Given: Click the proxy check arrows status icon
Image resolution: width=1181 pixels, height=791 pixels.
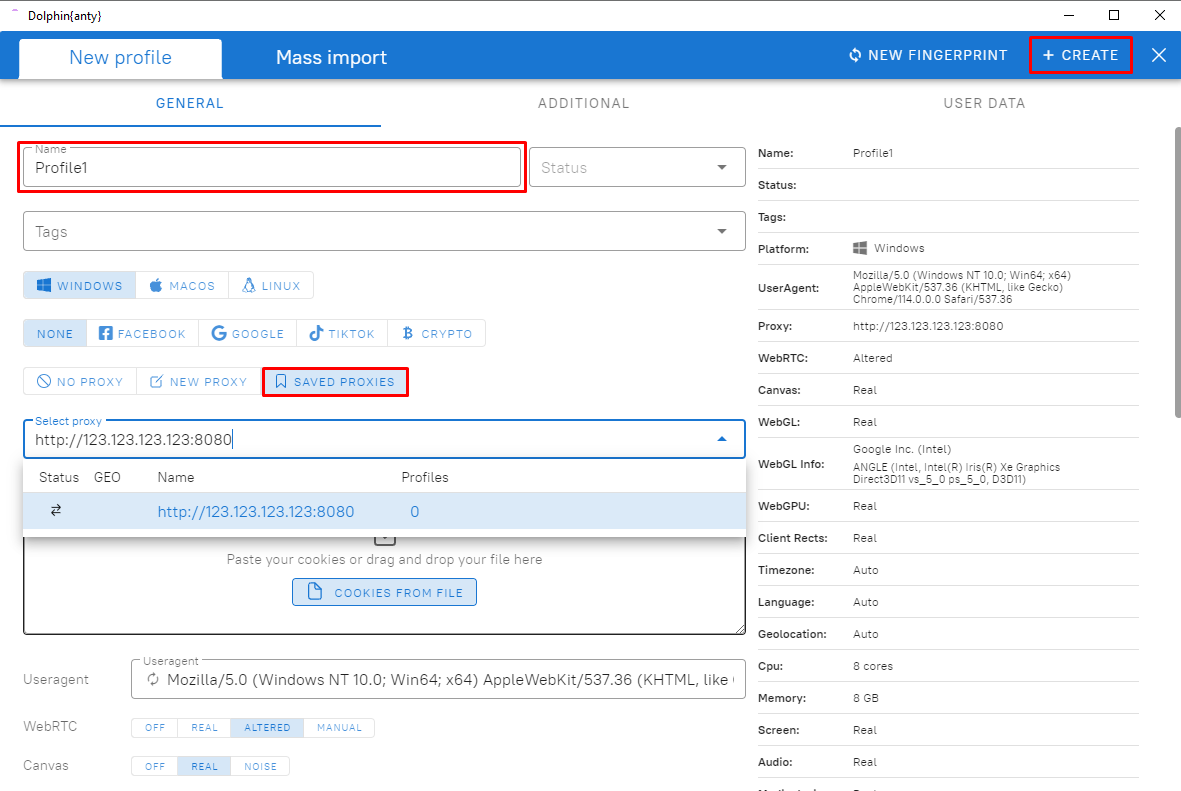Looking at the screenshot, I should 56,511.
